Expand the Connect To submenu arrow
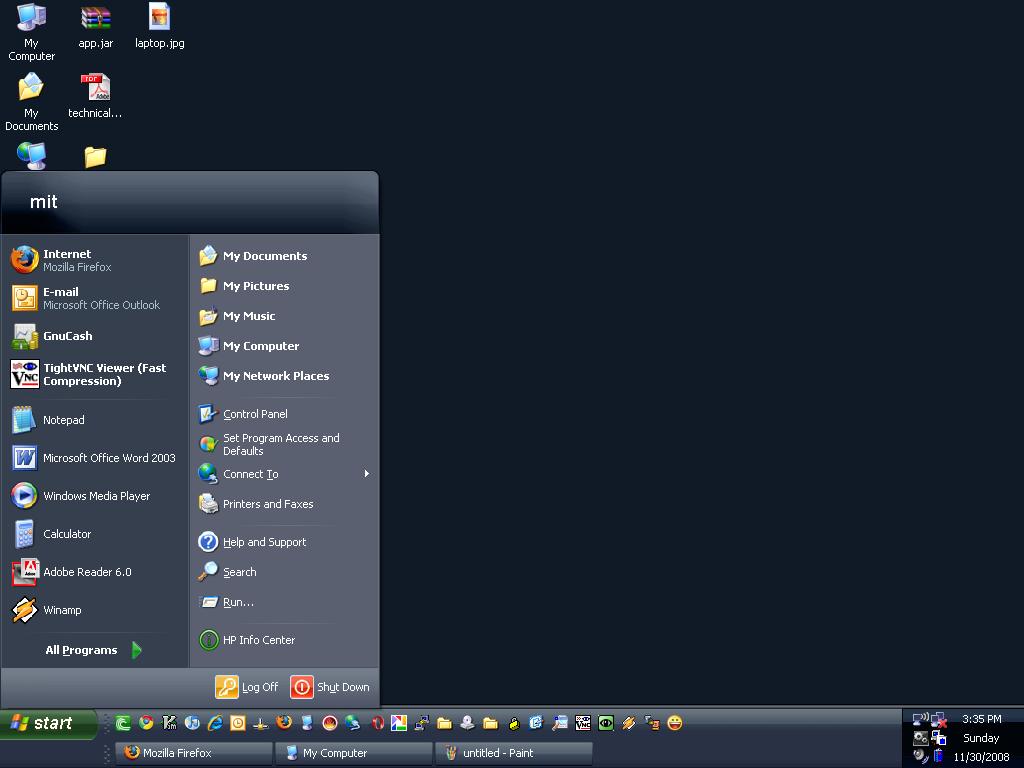Viewport: 1024px width, 768px height. tap(367, 473)
